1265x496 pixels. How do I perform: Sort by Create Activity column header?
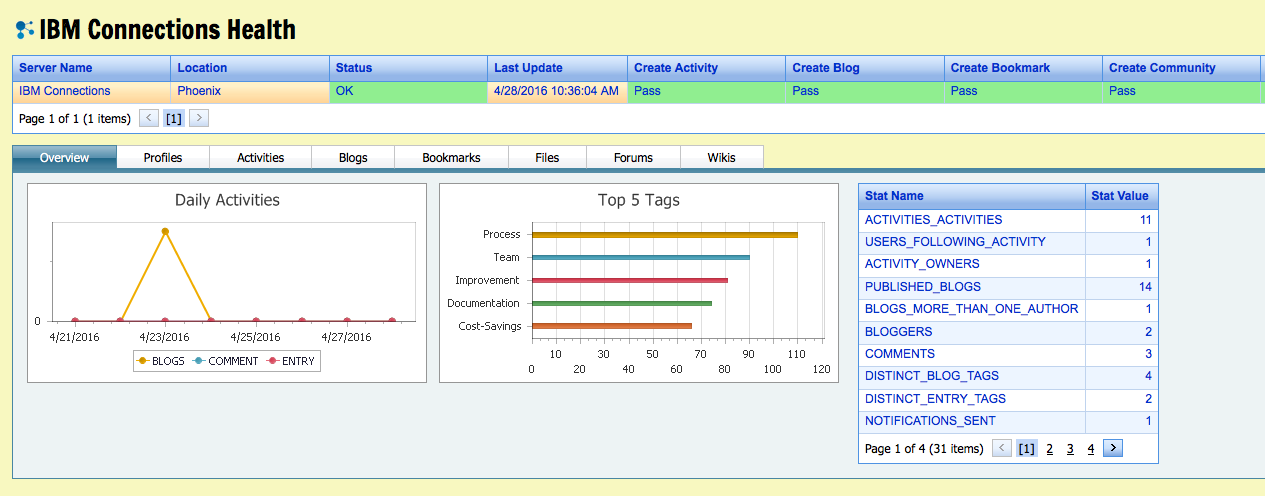click(x=707, y=68)
